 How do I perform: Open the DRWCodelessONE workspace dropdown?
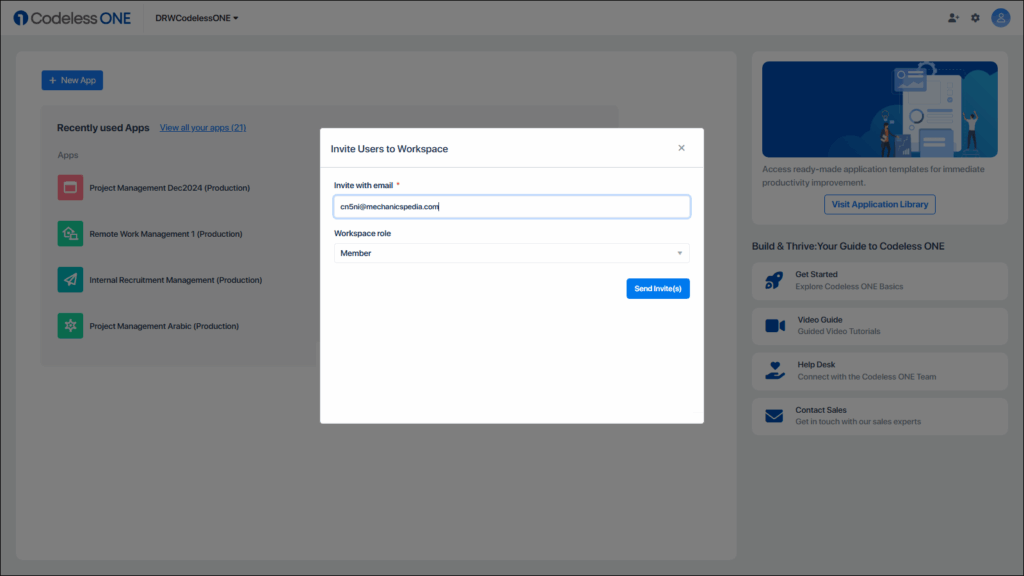click(x=197, y=18)
